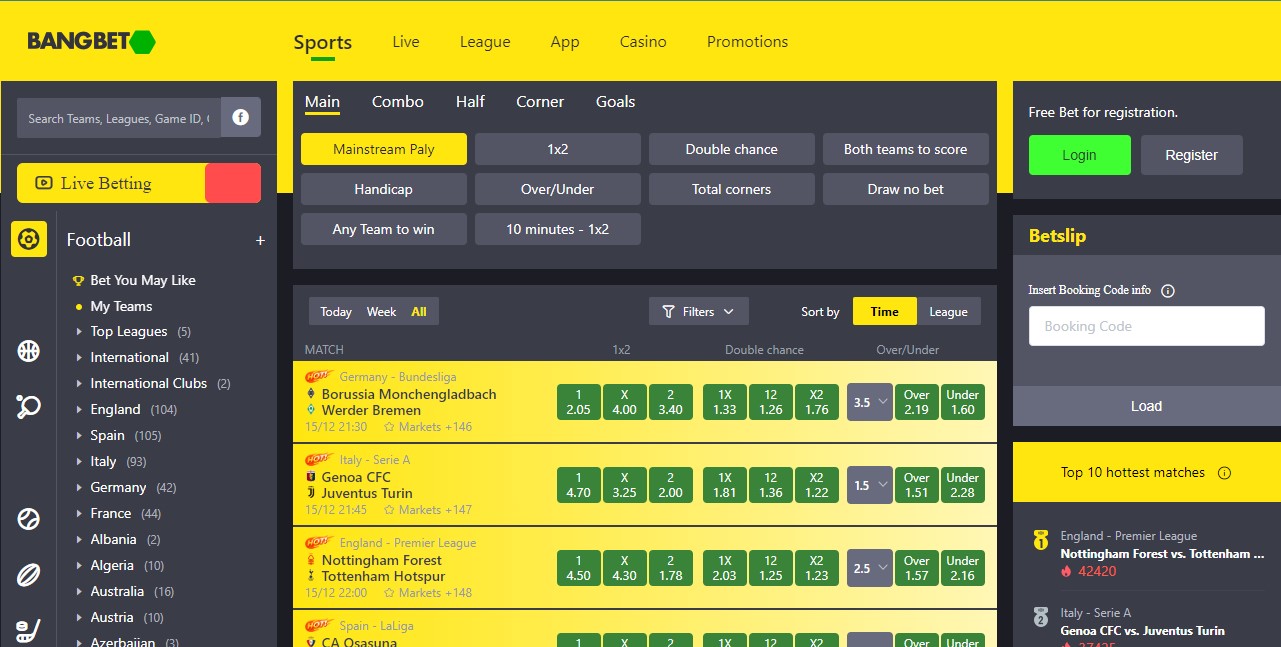The height and width of the screenshot is (647, 1281).
Task: Favorite the Genoa vs Juventus match star
Action: [x=390, y=510]
